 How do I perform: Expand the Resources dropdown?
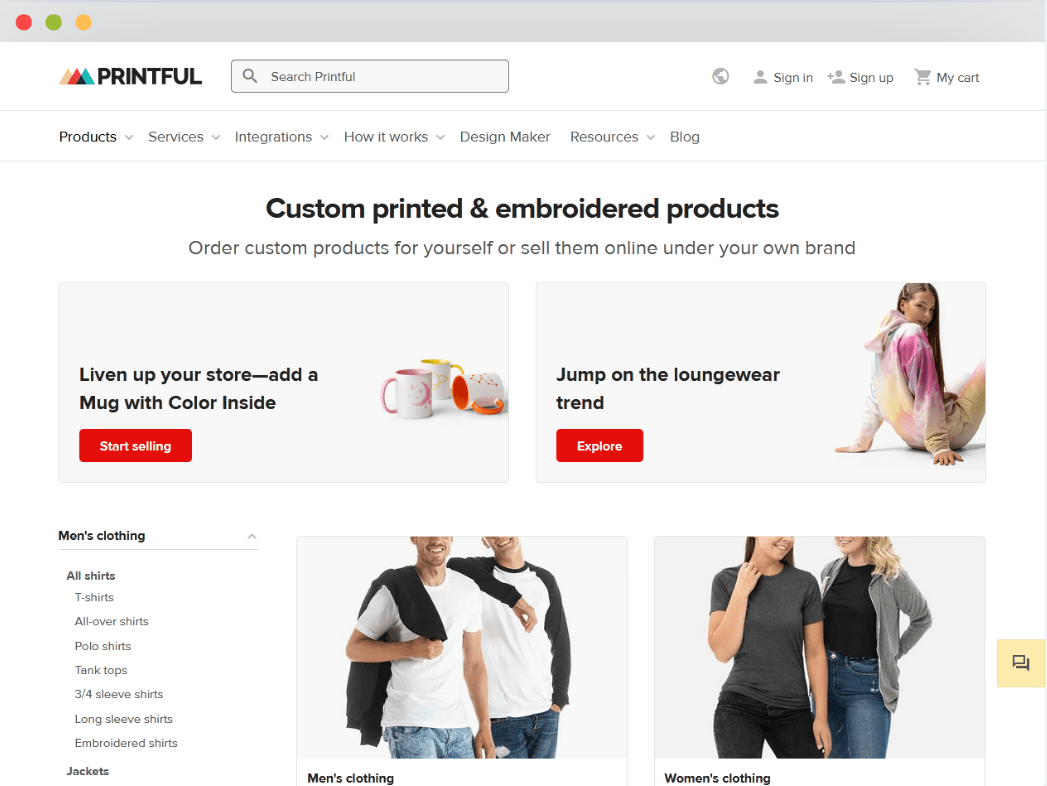tap(612, 137)
